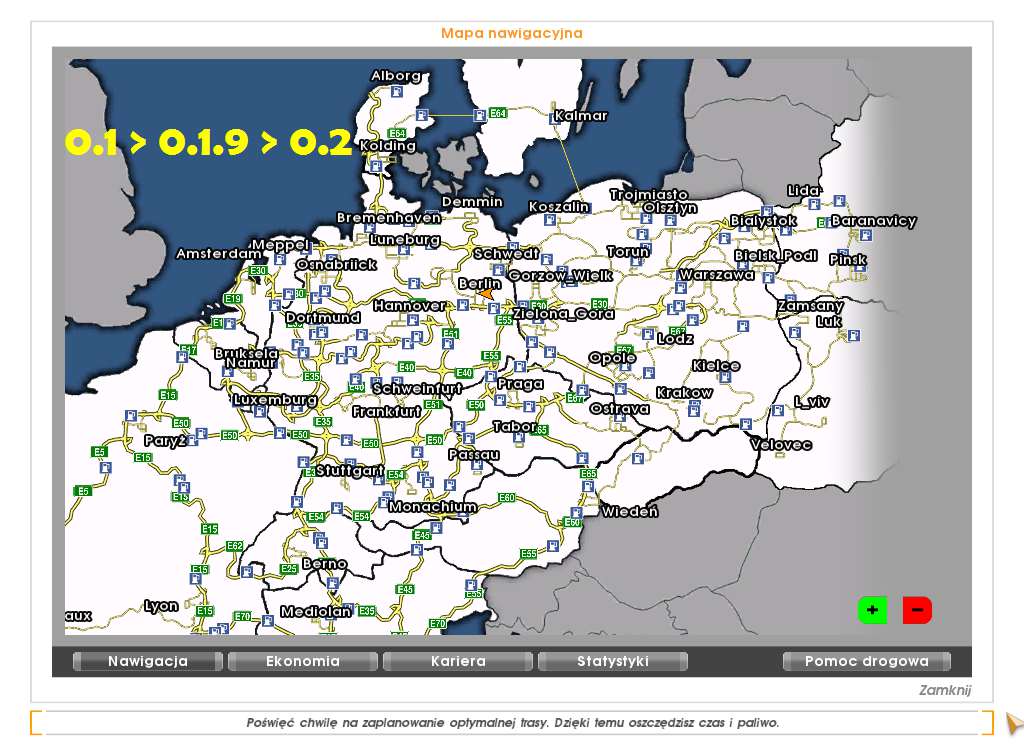Image resolution: width=1024 pixels, height=744 pixels.
Task: Click the Zamknij link to close map
Action: (944, 690)
